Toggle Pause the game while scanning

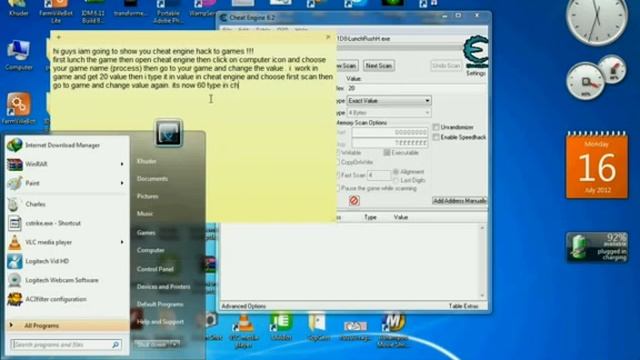pyautogui.click(x=338, y=189)
